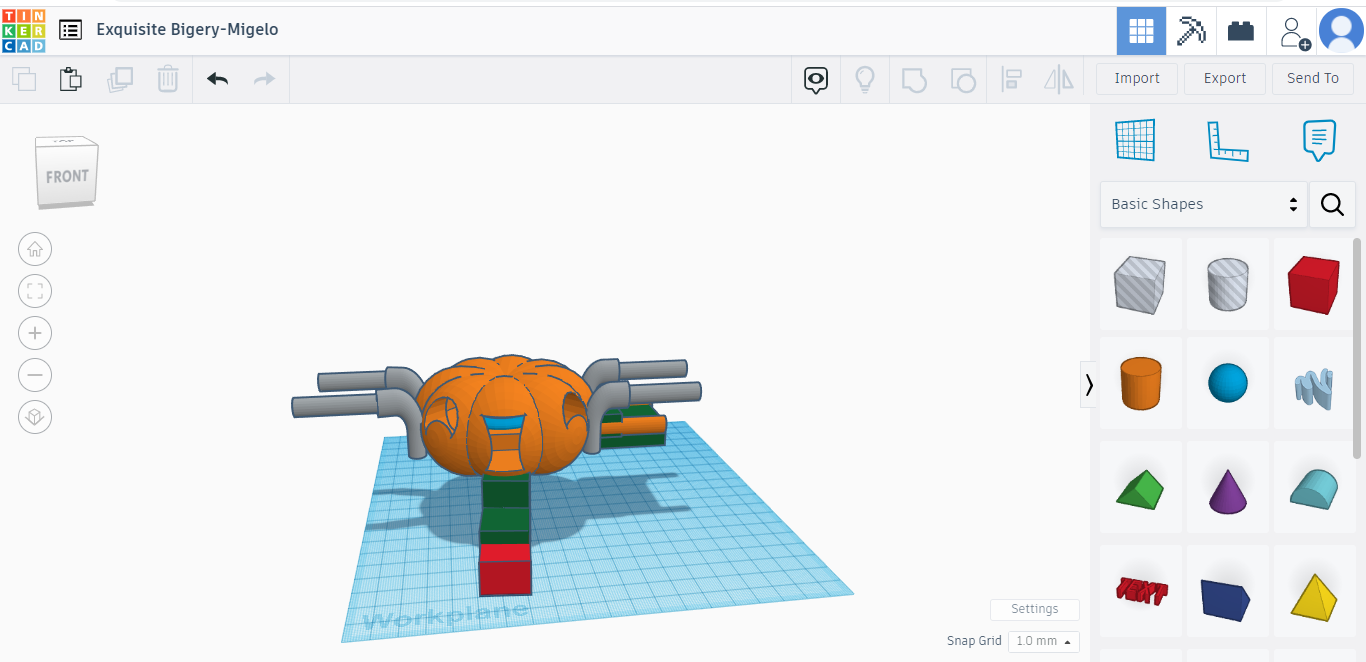The height and width of the screenshot is (662, 1366).
Task: Switch to Blocks mode with the pickaxe icon
Action: click(1190, 30)
